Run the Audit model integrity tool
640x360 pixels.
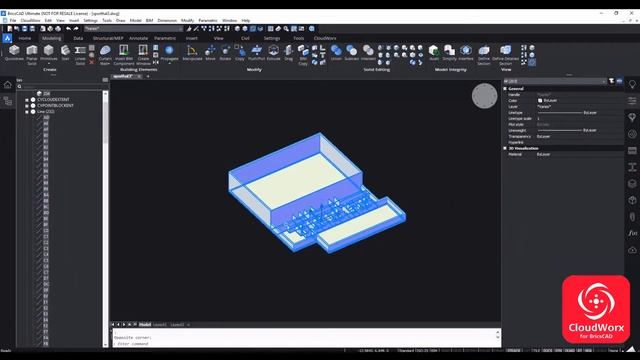pos(434,53)
